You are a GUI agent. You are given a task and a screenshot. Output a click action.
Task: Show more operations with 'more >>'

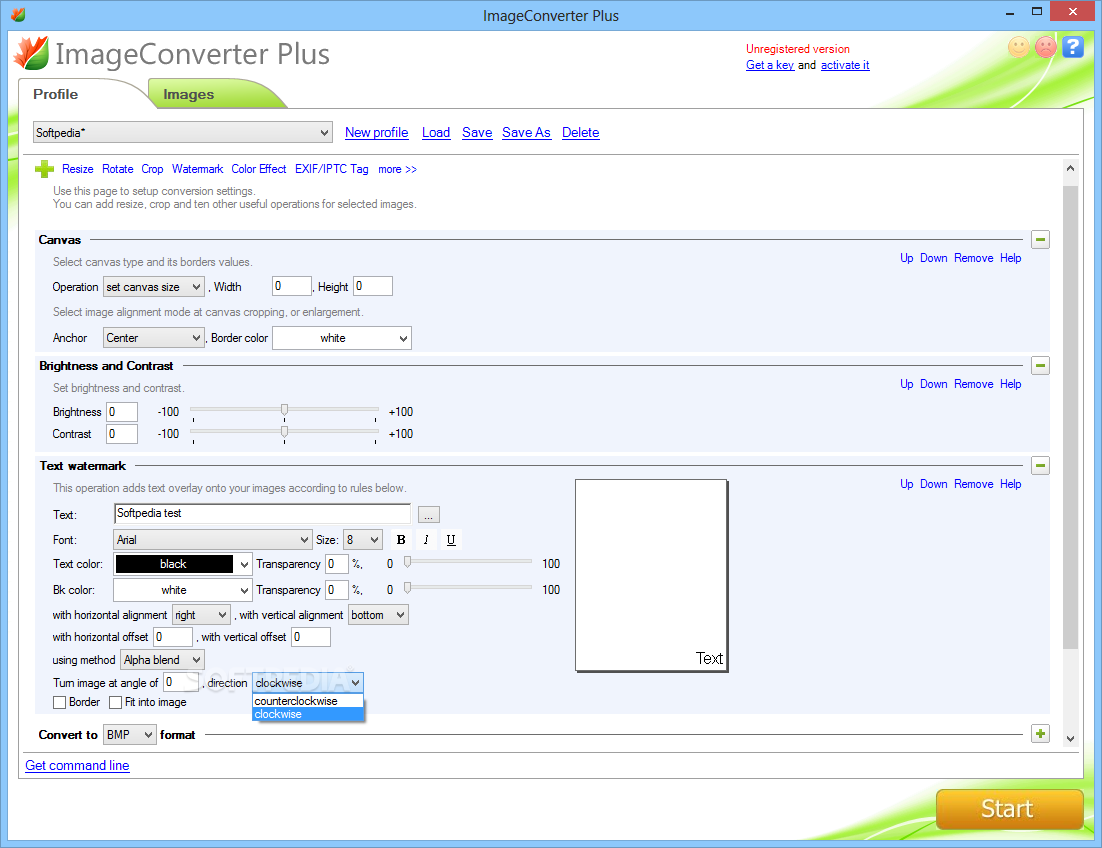pyautogui.click(x=397, y=169)
